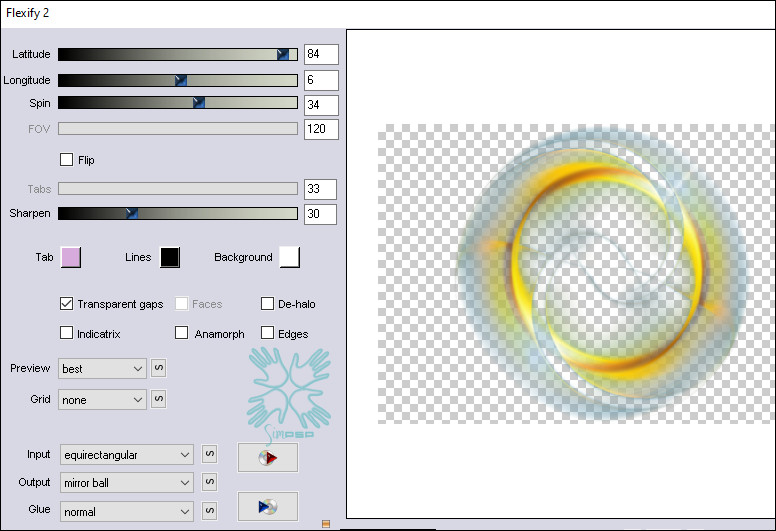Enable the Flip checkbox

(67, 159)
